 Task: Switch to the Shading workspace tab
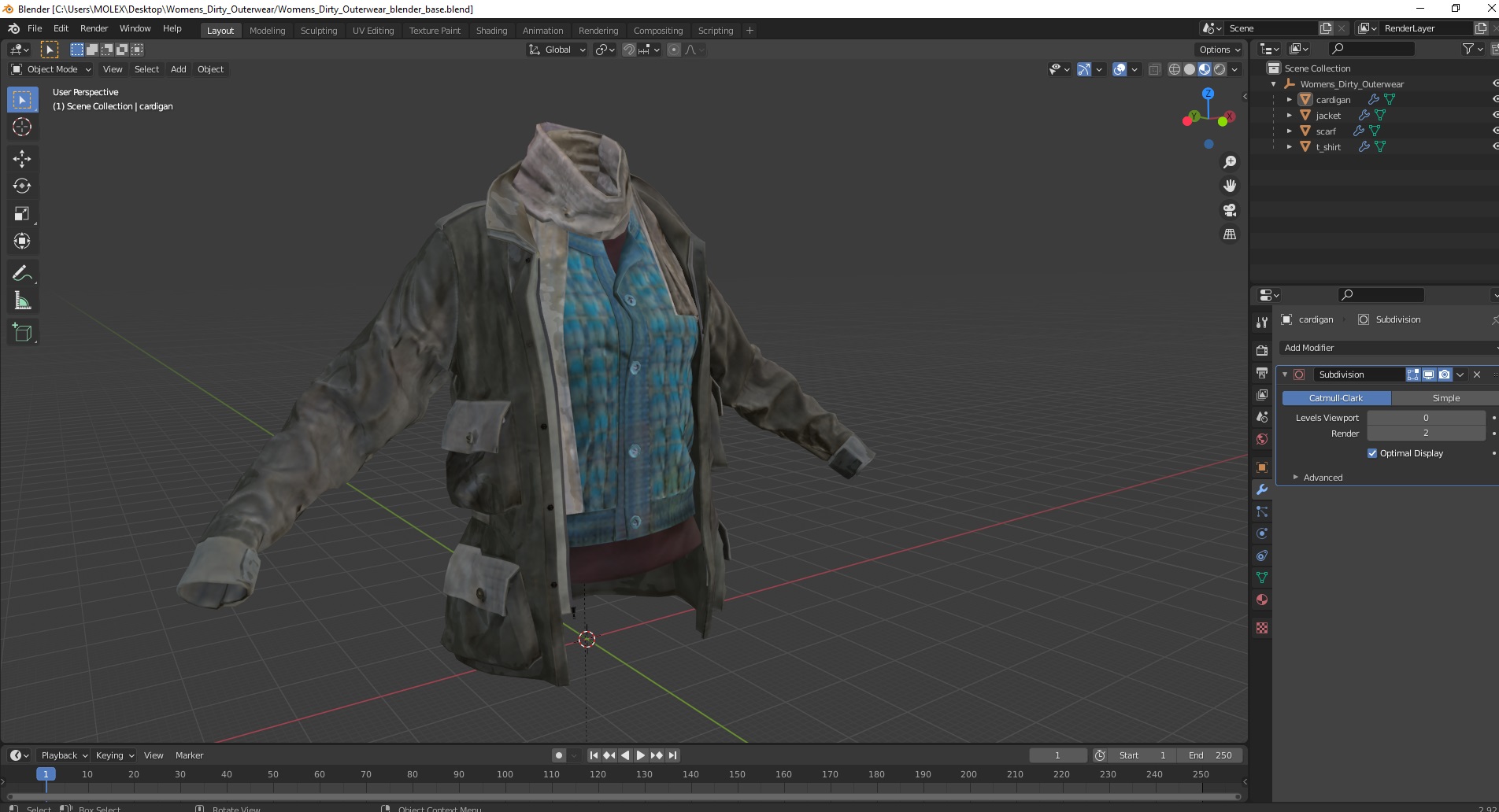pyautogui.click(x=491, y=31)
